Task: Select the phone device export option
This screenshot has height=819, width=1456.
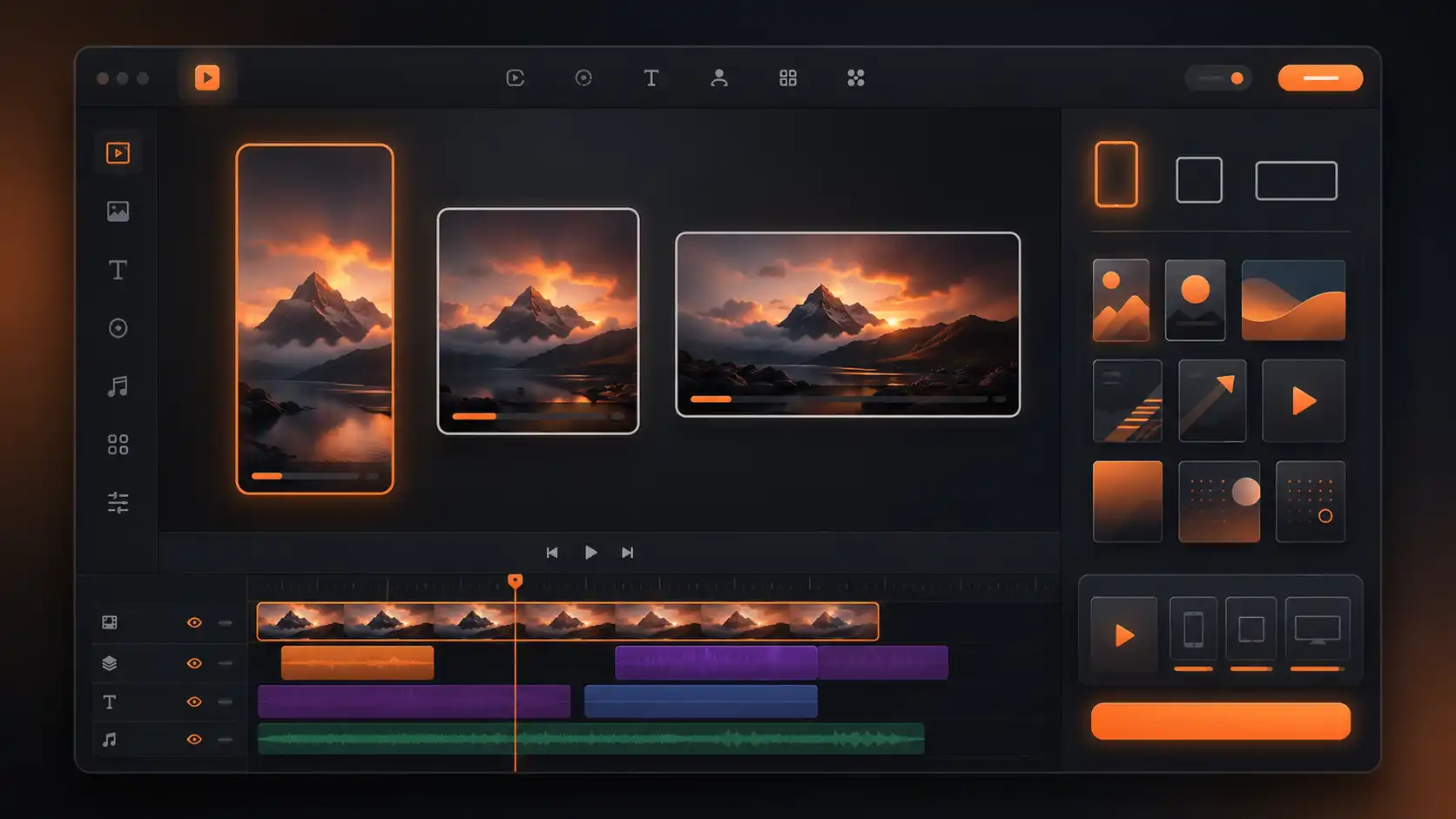Action: [x=1193, y=630]
